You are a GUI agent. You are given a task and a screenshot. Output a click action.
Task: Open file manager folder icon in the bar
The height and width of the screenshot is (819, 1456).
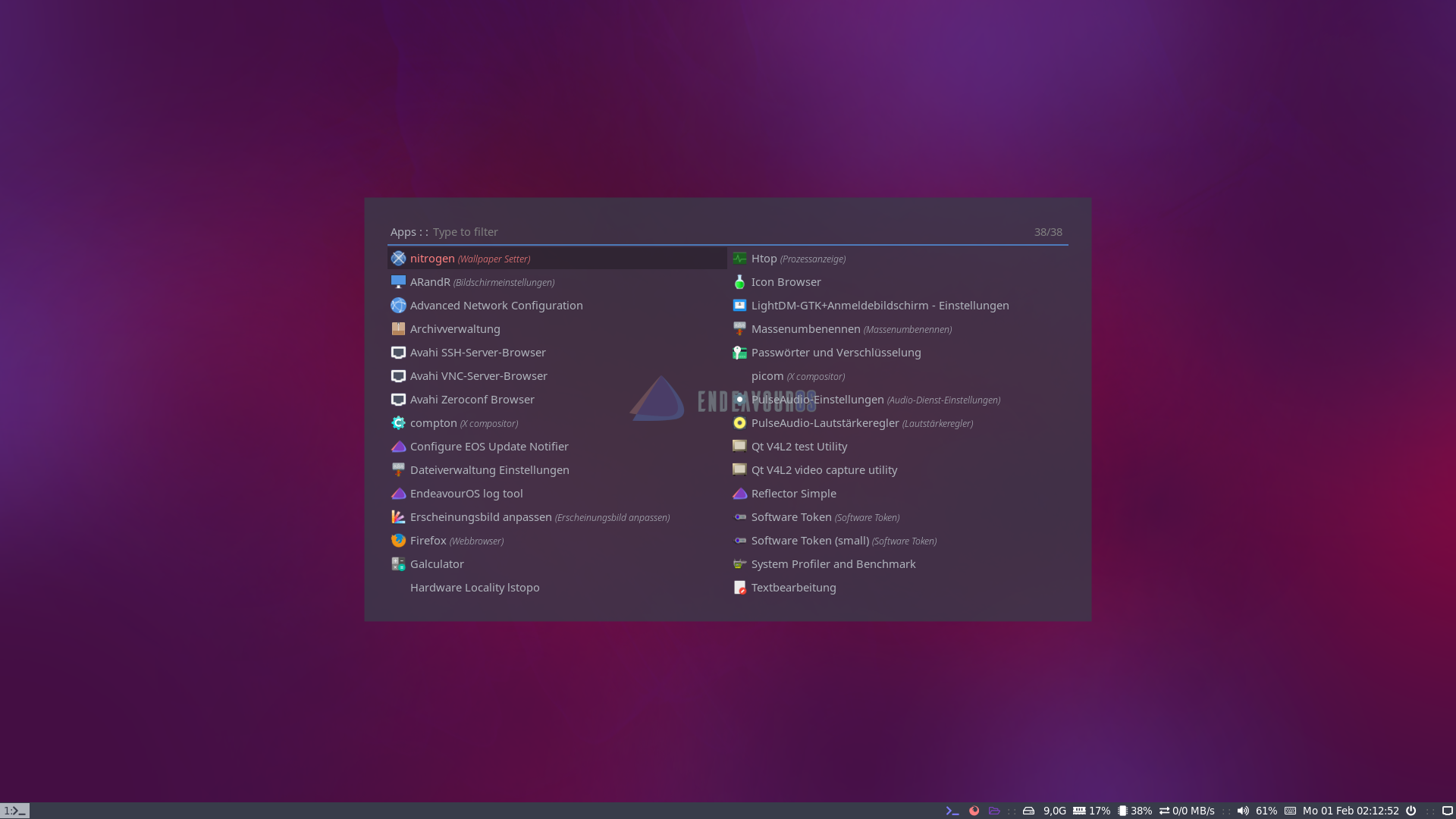pos(994,811)
